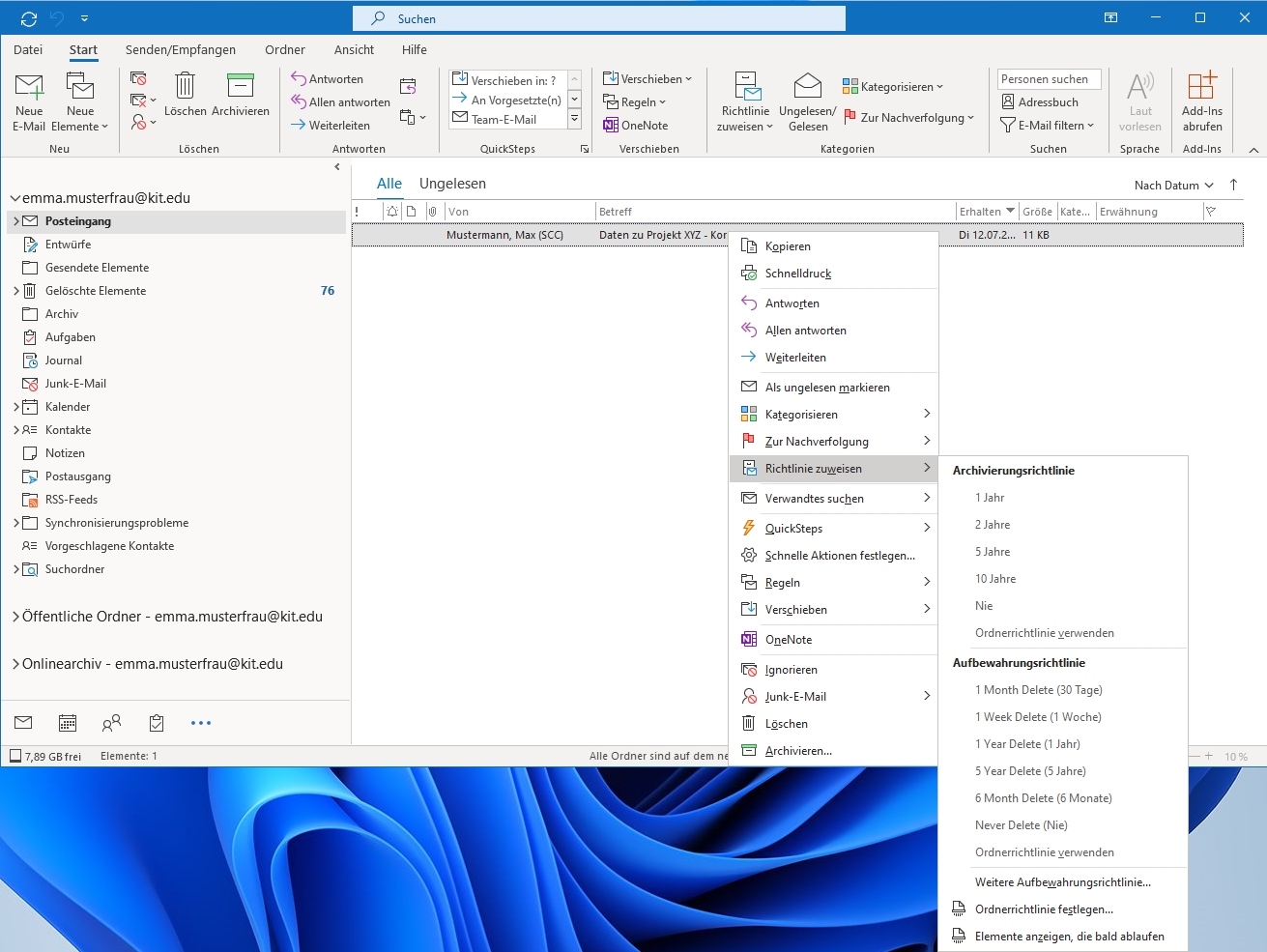Click the OneNote ribbon icon
Screen dimensions: 1267x952
[635, 126]
